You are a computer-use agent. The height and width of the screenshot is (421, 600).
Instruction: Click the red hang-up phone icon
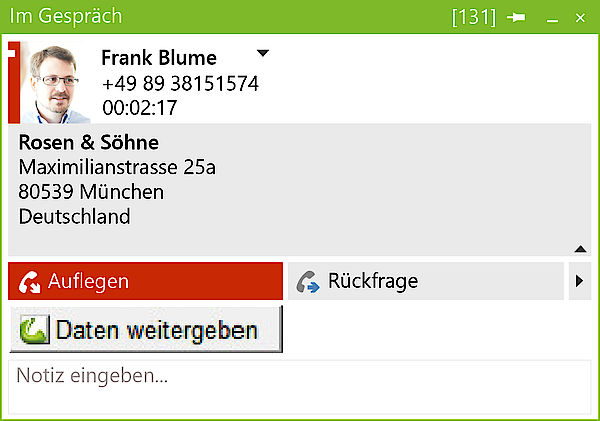pyautogui.click(x=29, y=282)
